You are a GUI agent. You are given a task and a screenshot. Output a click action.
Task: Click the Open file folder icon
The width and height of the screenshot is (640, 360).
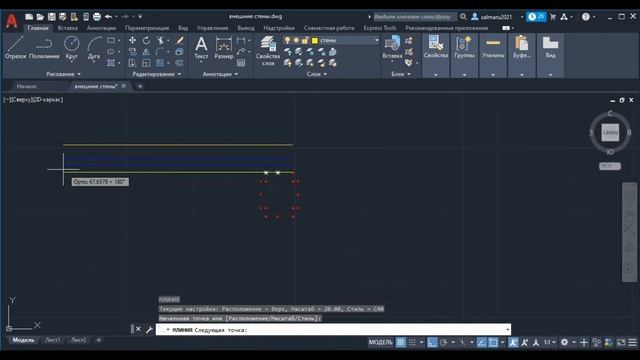[40, 17]
